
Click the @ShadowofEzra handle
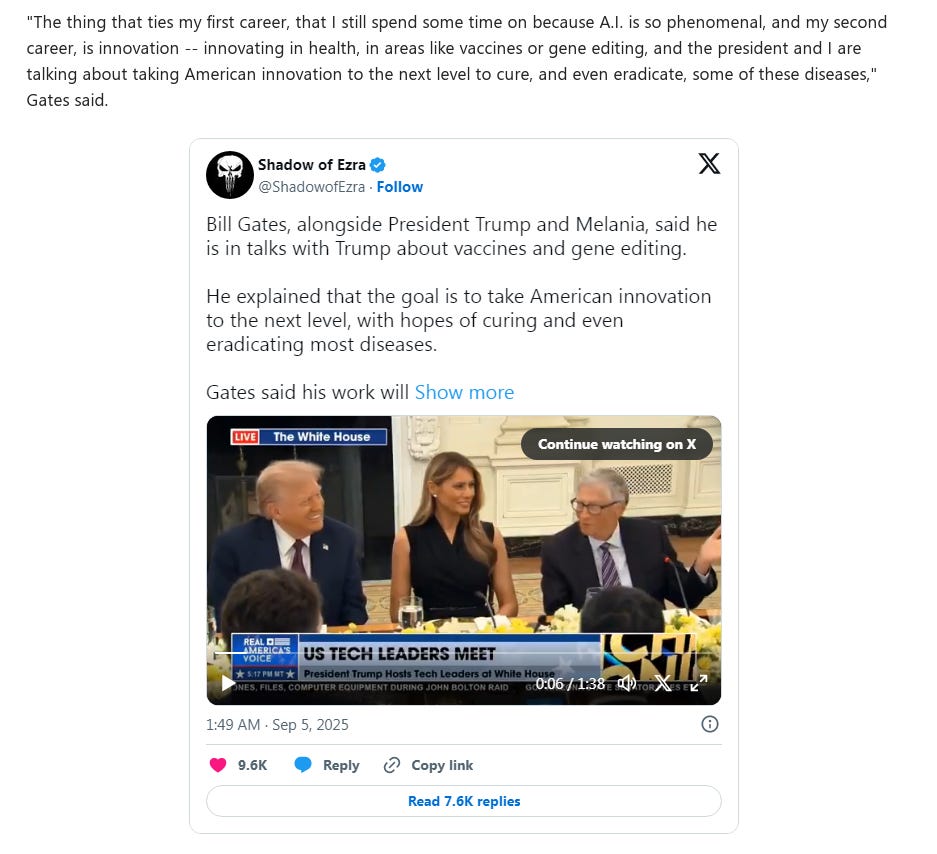(x=311, y=187)
